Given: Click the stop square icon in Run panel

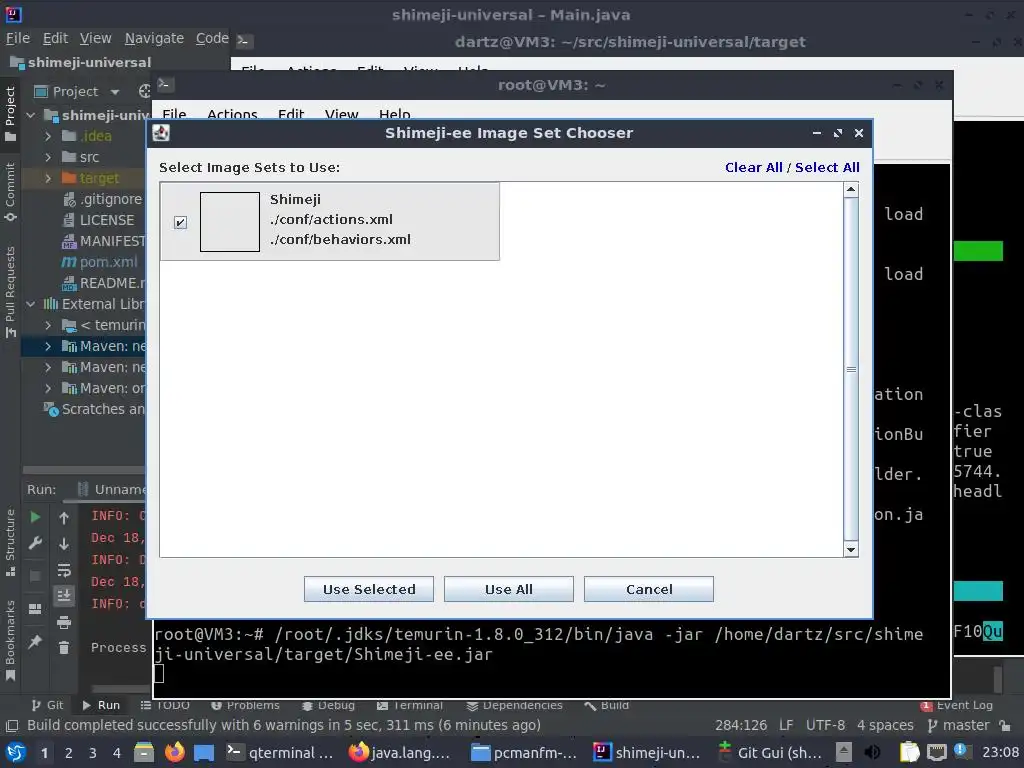Looking at the screenshot, I should [35, 575].
